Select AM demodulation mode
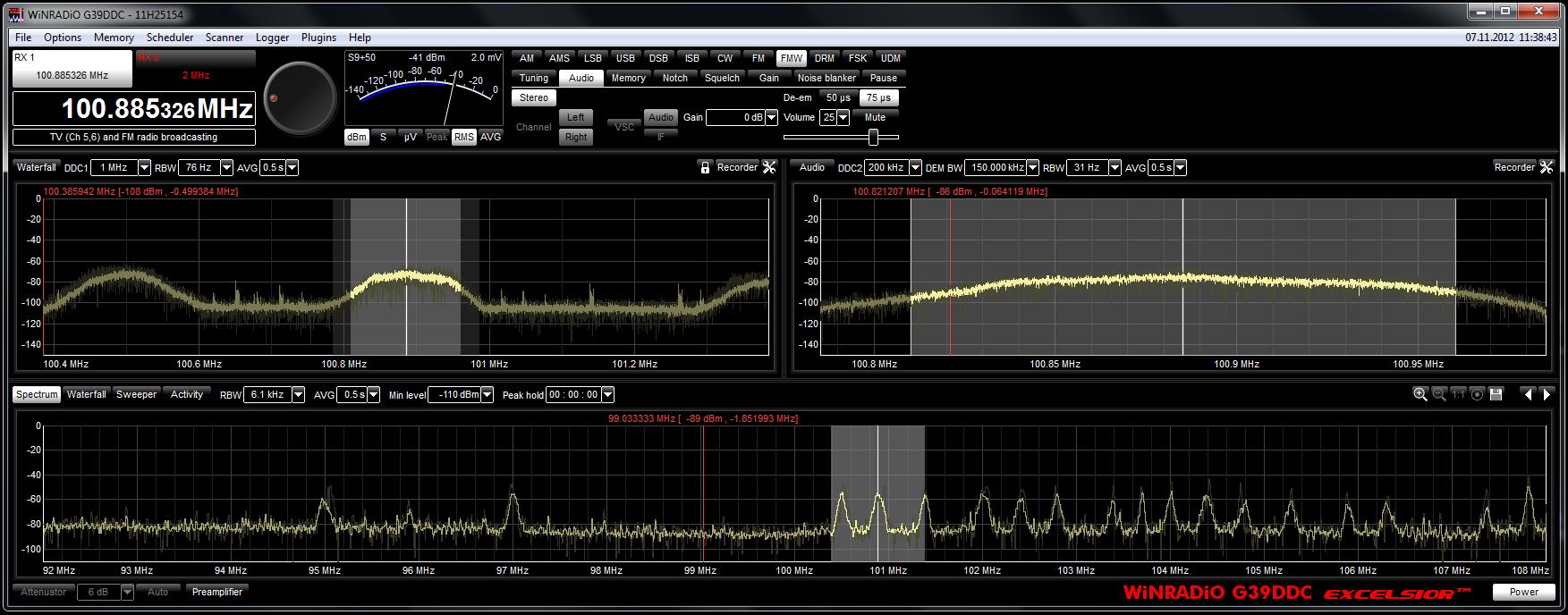Viewport: 1568px width, 615px height. pos(527,58)
